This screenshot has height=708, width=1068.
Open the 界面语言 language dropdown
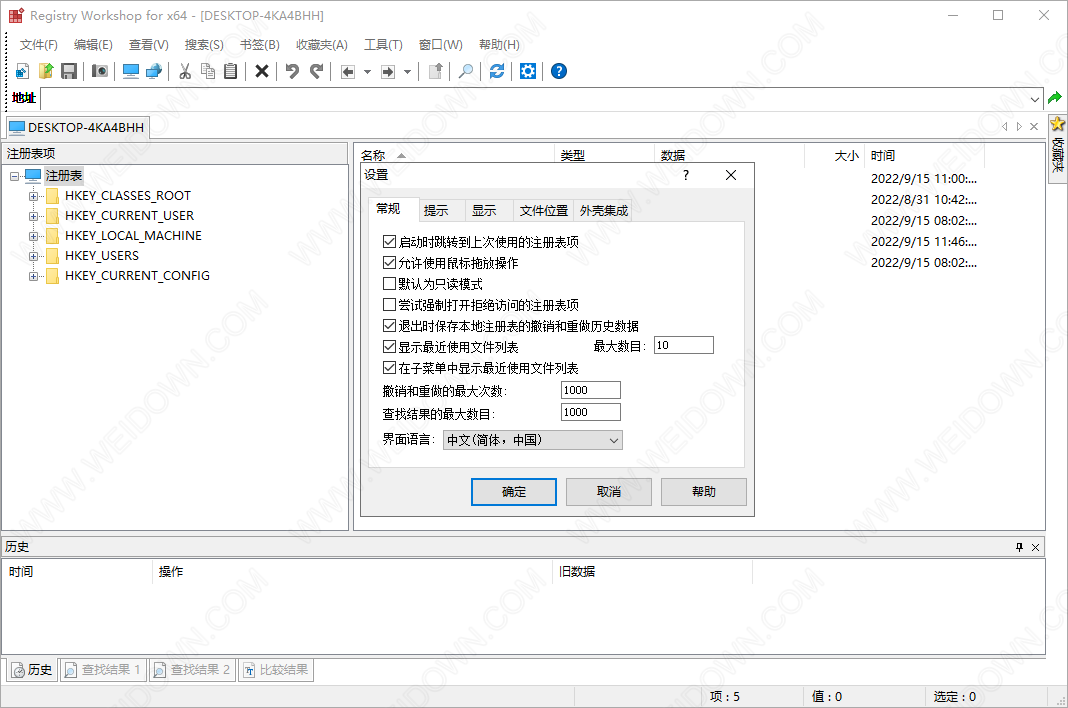point(532,440)
